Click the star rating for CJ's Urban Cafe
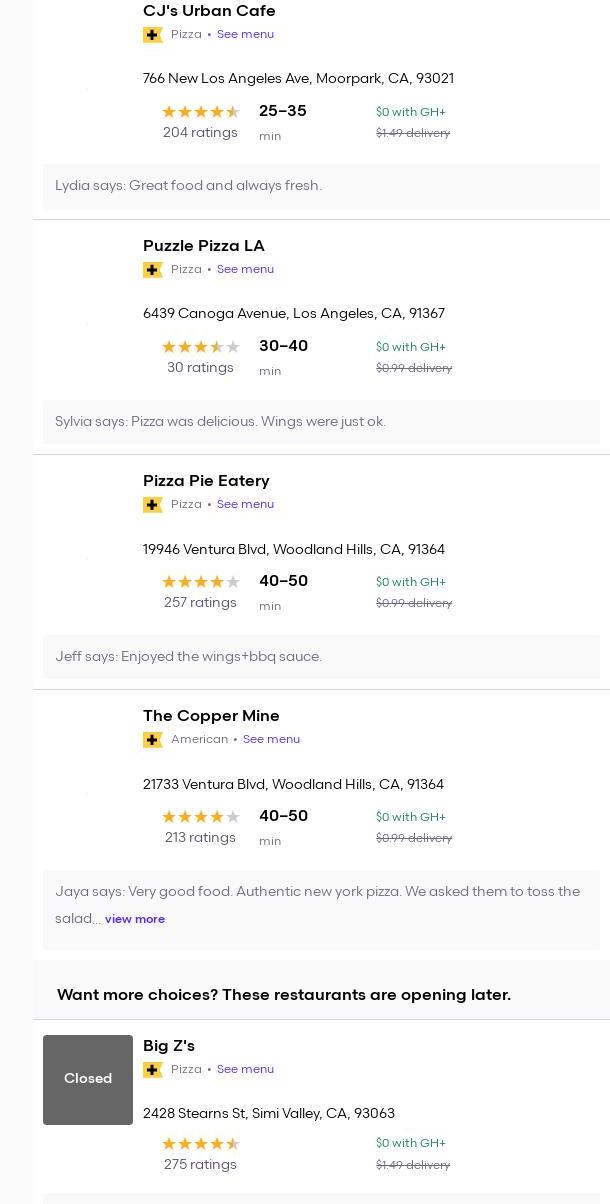This screenshot has height=1204, width=610. click(201, 112)
